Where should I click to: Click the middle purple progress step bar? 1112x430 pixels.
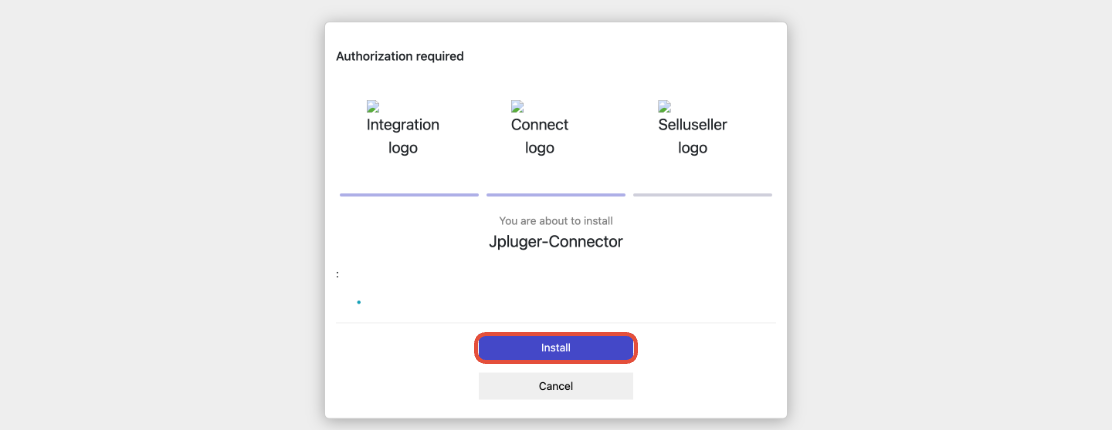click(x=555, y=194)
